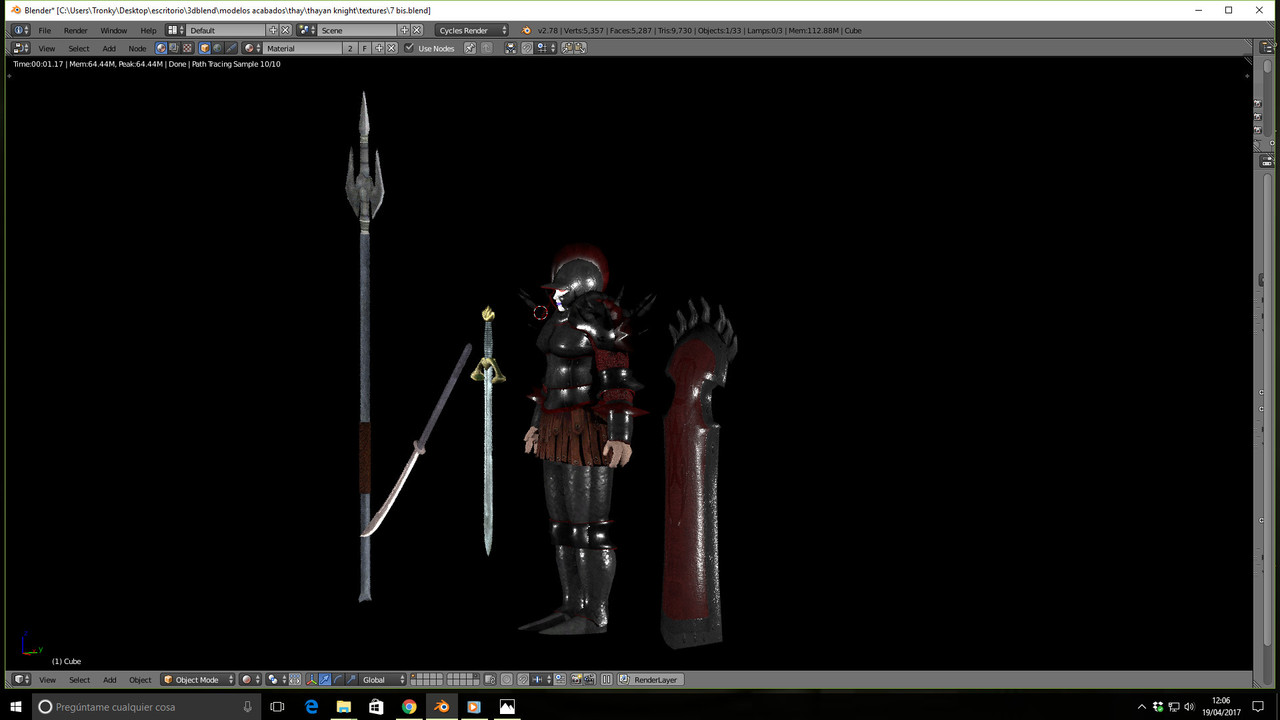This screenshot has height=720, width=1280.
Task: Click the pin node tree icon
Action: coord(470,48)
